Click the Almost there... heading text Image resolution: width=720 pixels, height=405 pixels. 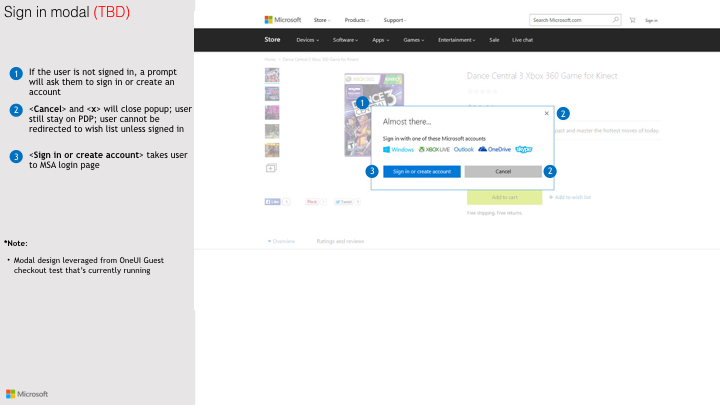point(407,122)
